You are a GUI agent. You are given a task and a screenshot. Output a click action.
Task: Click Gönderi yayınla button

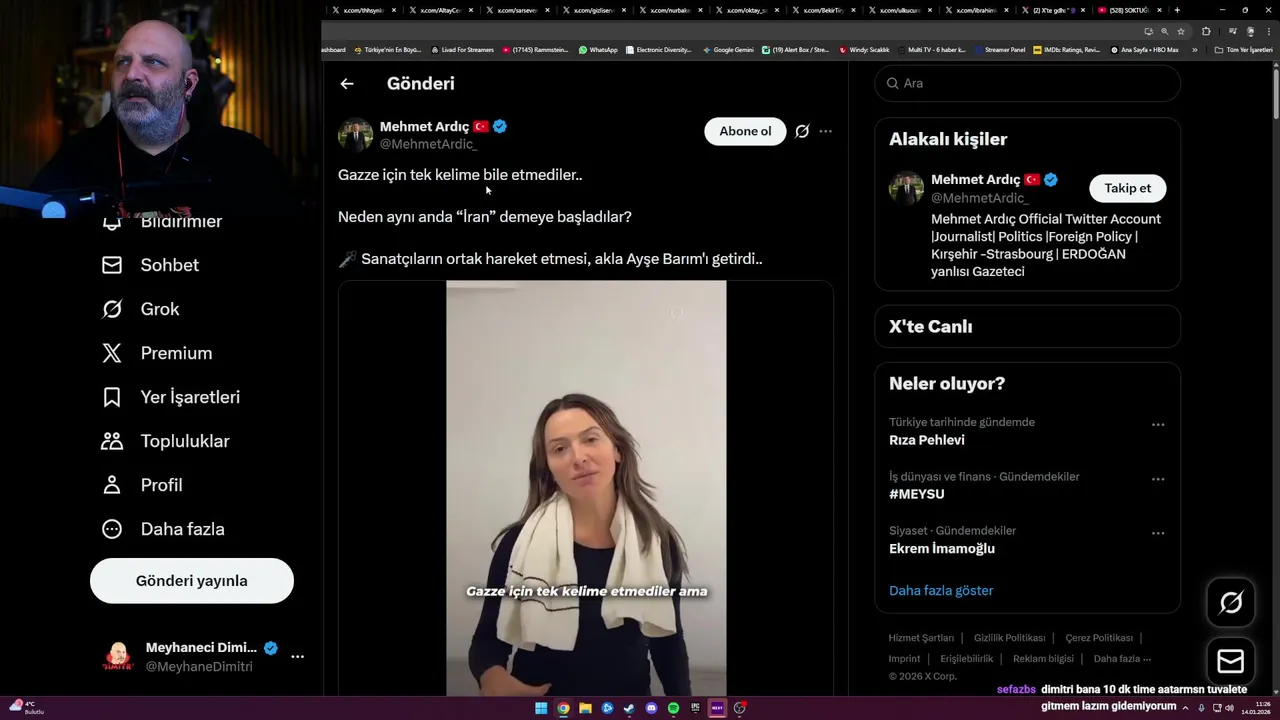click(192, 581)
